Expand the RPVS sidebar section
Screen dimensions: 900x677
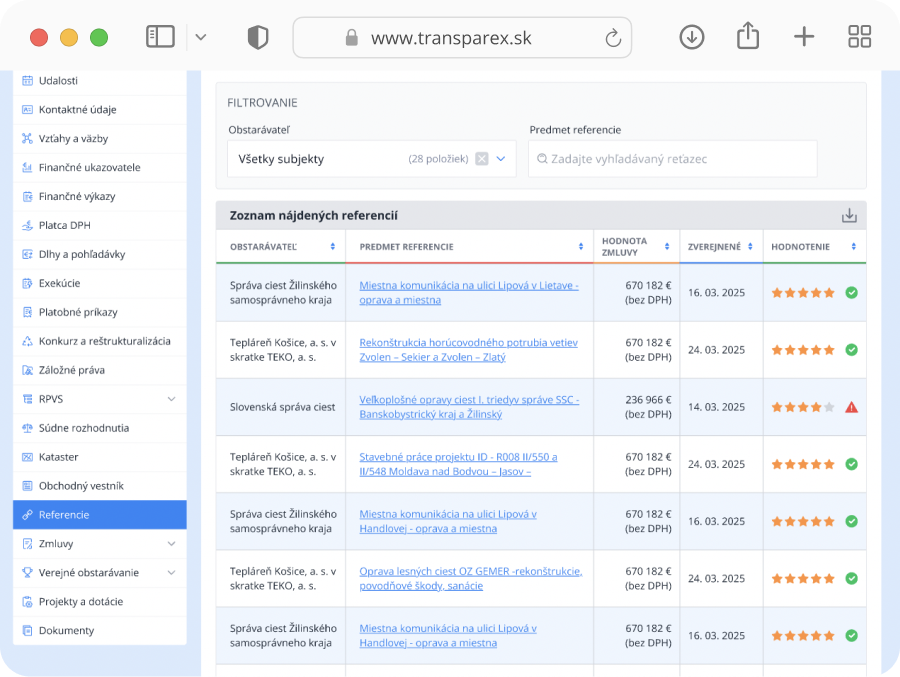click(171, 399)
